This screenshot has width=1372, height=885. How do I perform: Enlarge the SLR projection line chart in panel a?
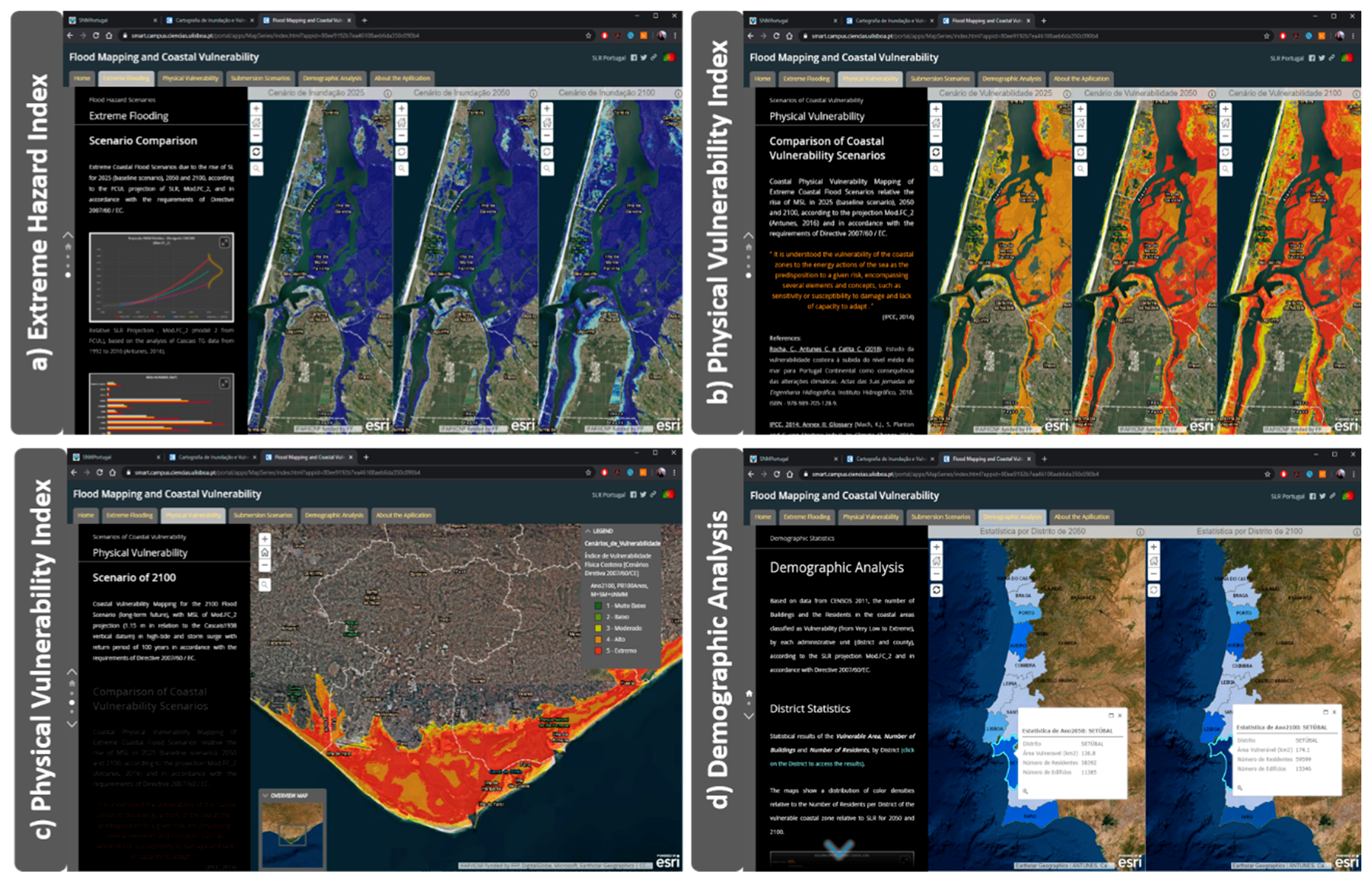pyautogui.click(x=224, y=243)
